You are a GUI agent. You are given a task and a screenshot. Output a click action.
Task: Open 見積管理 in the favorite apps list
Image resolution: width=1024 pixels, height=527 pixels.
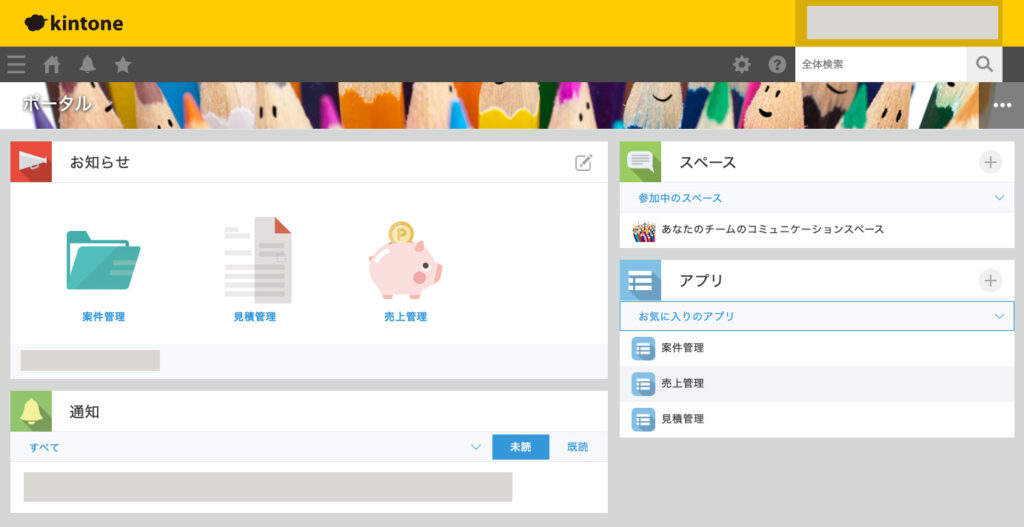coord(682,419)
